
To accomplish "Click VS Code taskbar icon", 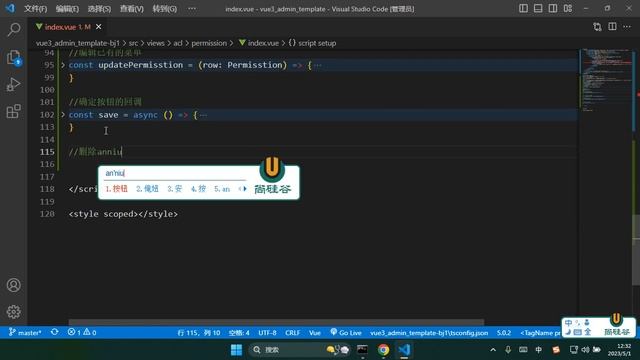I will 404,350.
